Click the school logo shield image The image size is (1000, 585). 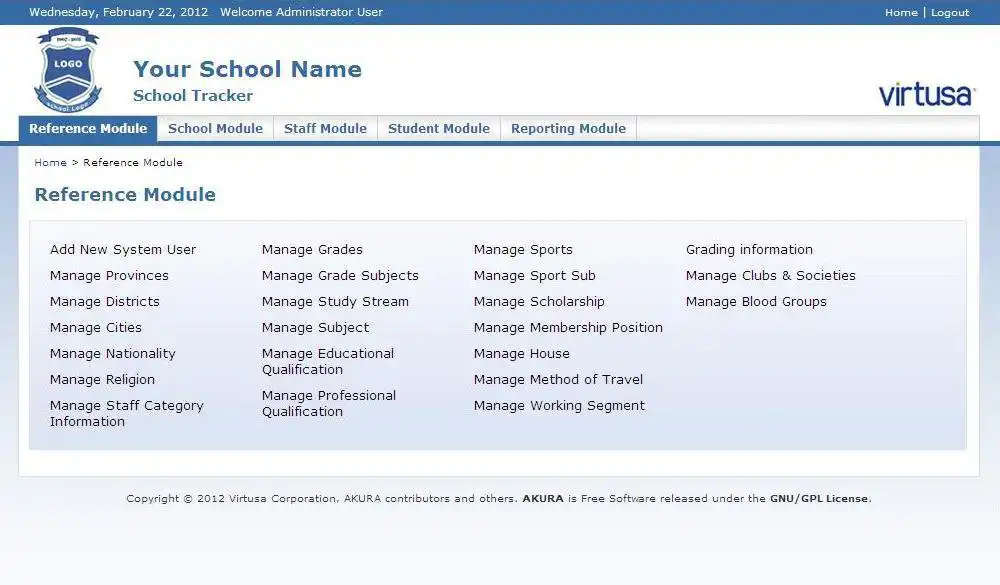click(x=68, y=69)
